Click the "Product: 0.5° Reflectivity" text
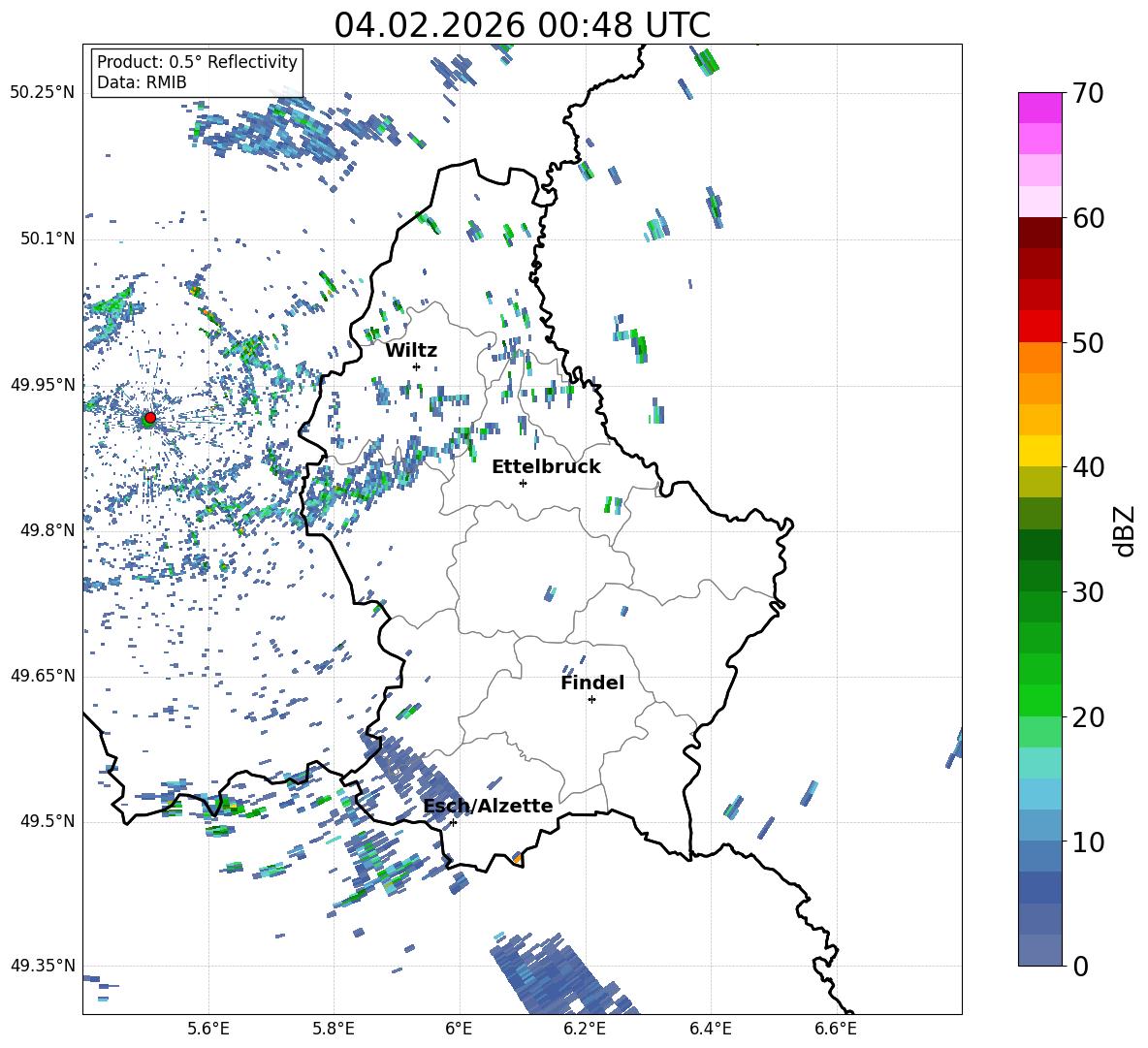 tap(197, 61)
